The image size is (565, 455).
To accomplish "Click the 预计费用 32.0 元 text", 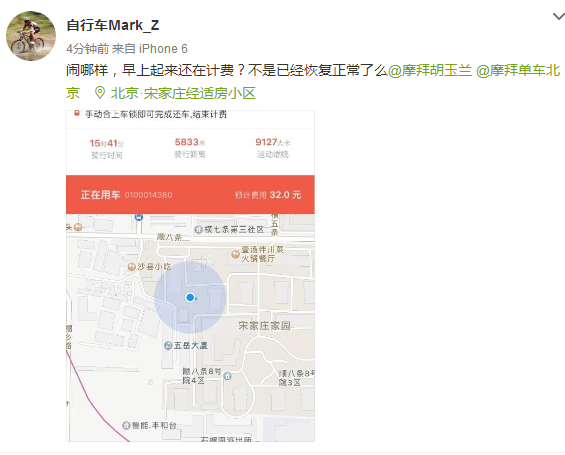I will point(268,195).
